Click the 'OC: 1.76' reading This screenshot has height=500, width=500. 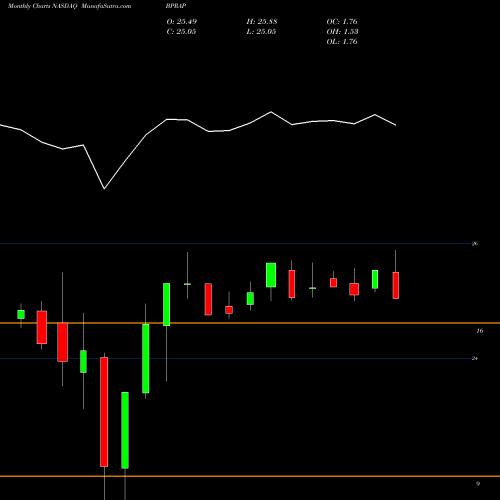tap(342, 22)
